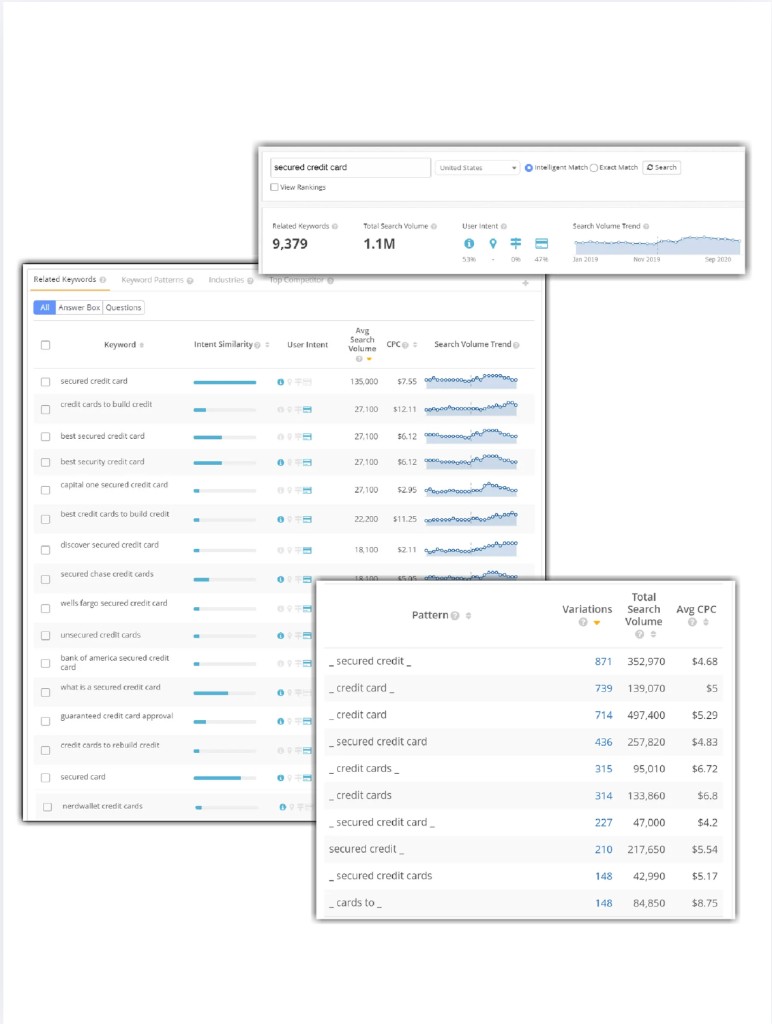
Task: Open the United States country dropdown
Action: point(477,168)
